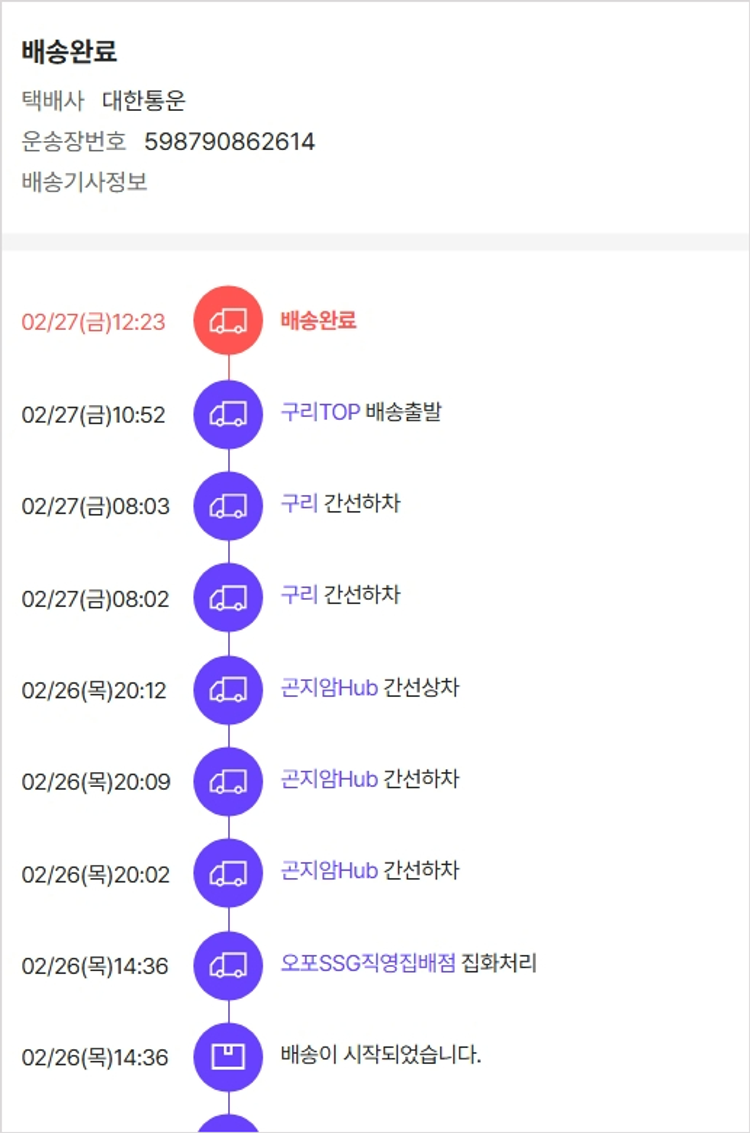750x1133 pixels.
Task: Click the red delivery-complete truck icon
Action: 228,320
